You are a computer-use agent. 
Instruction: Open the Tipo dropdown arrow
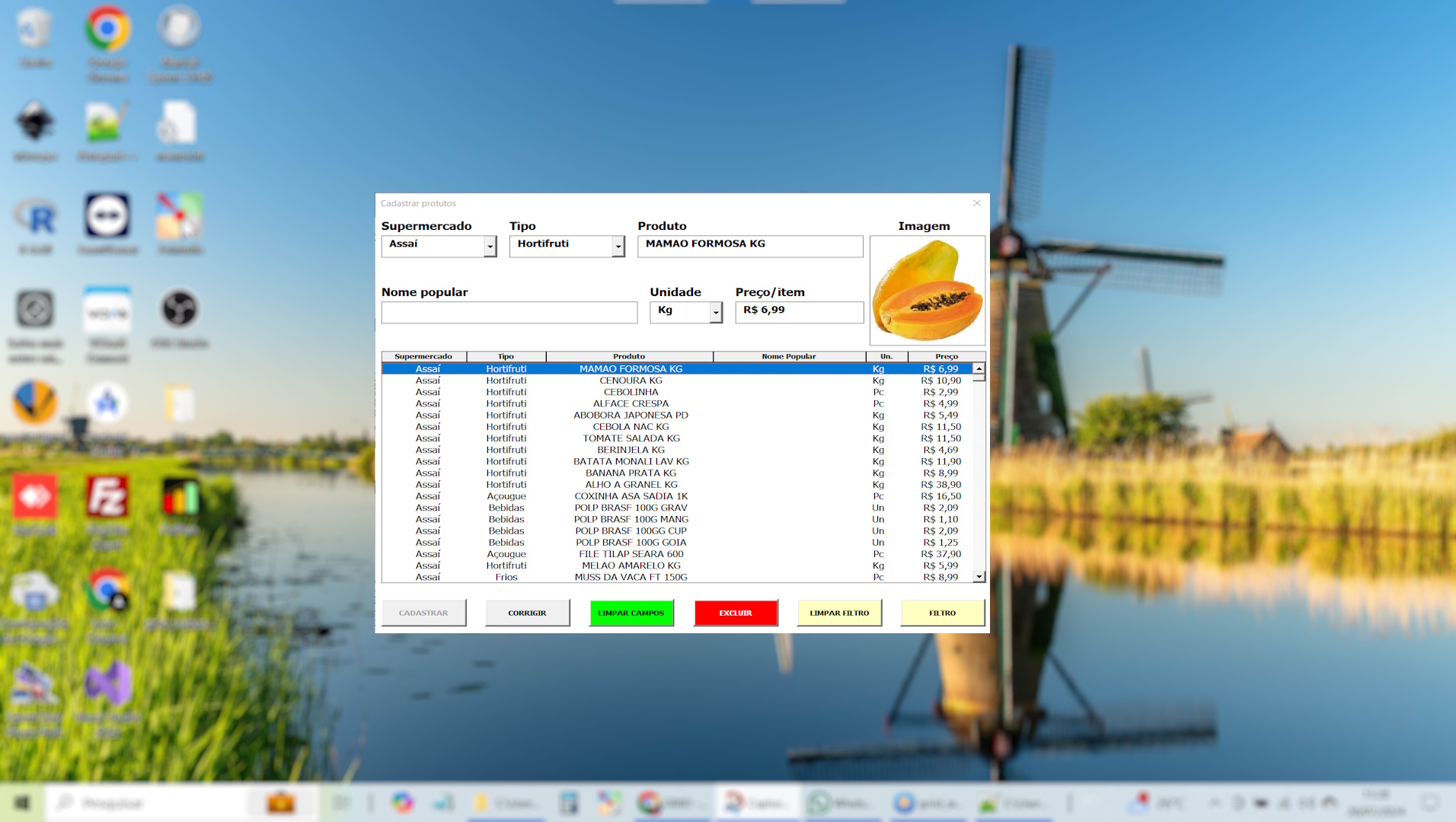(618, 246)
